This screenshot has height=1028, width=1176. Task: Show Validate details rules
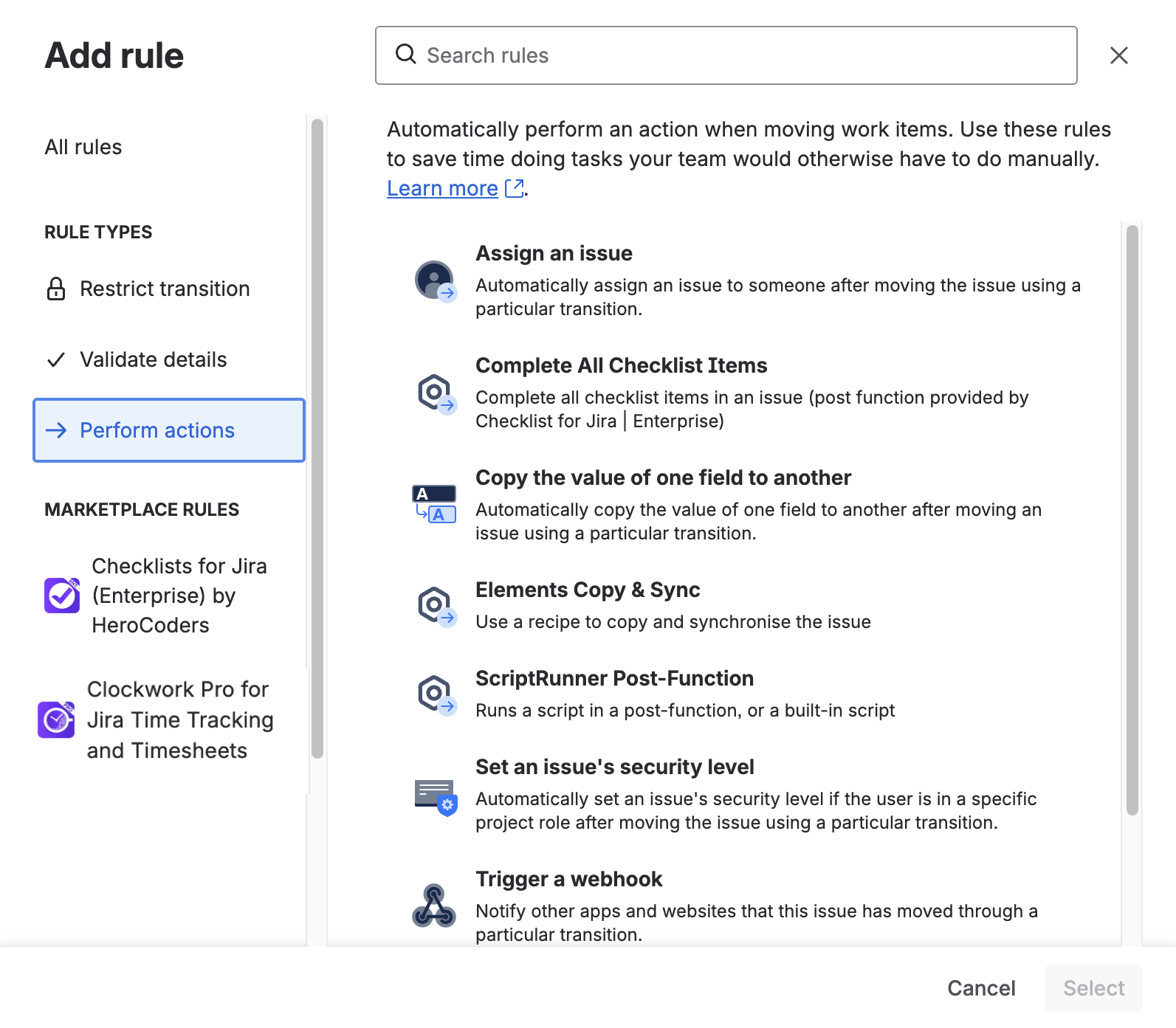(153, 359)
